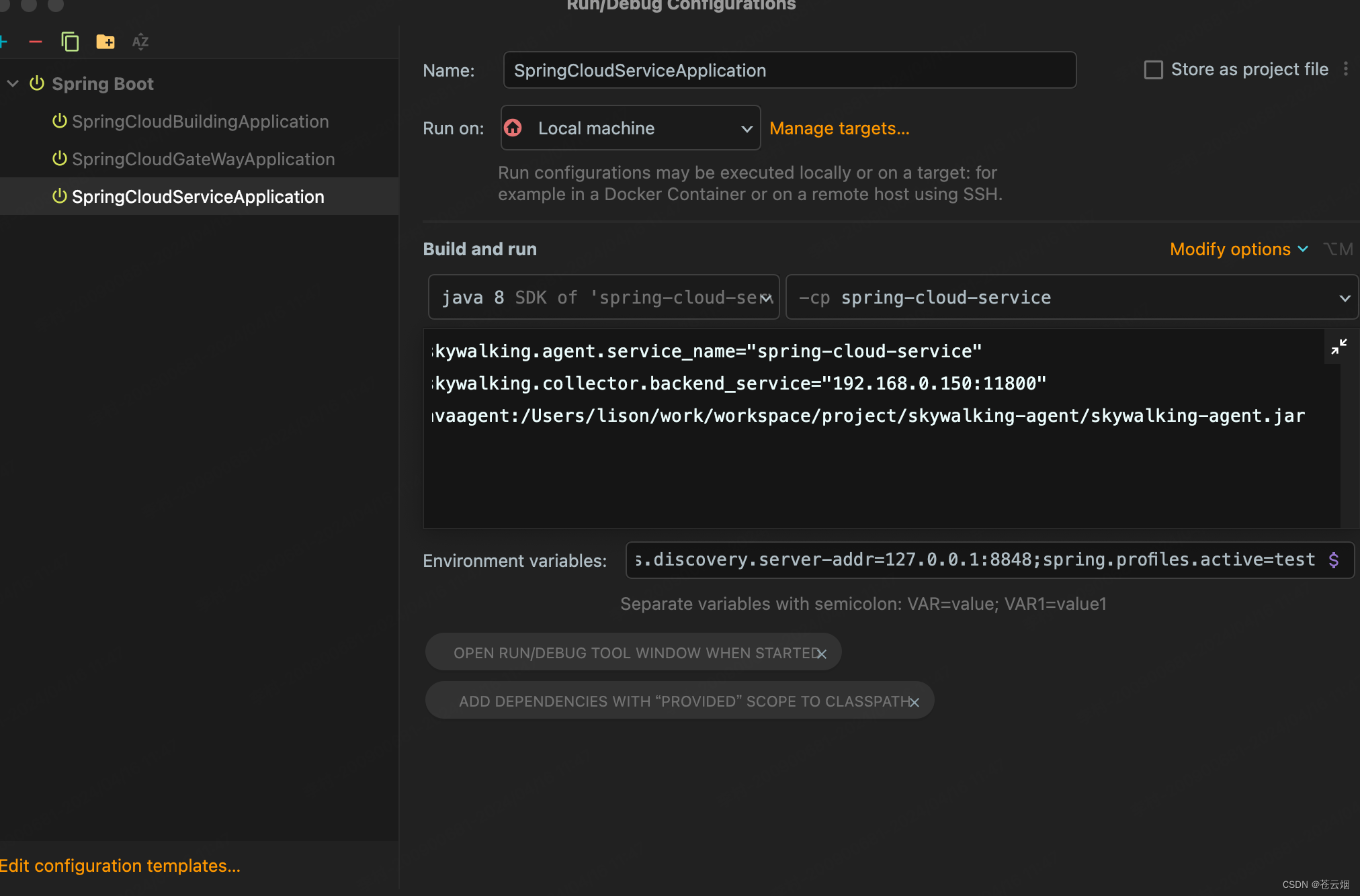Collapse the VM options field icon

(1338, 347)
